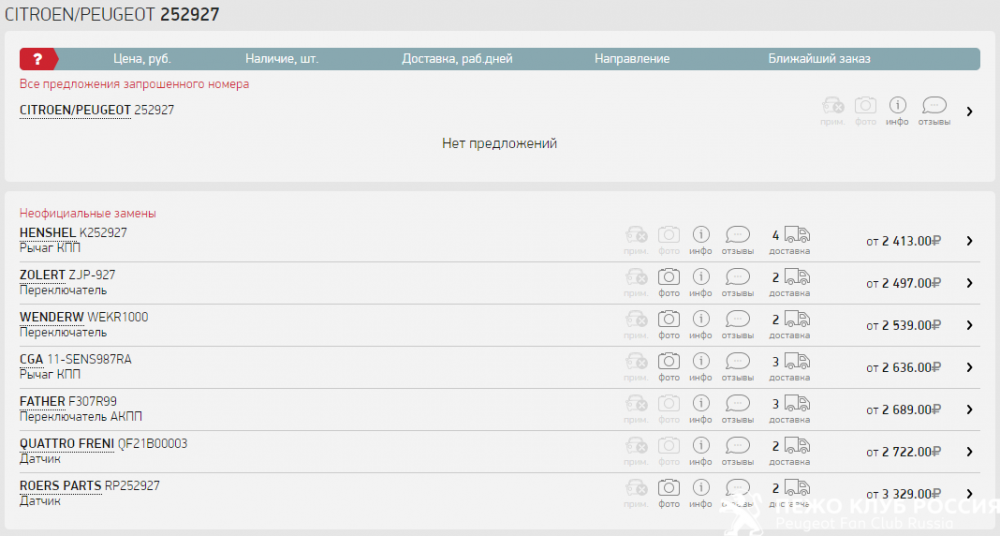Click delivery truck icon for CGA 11-SENS987RA
The height and width of the screenshot is (536, 1000).
coord(797,361)
